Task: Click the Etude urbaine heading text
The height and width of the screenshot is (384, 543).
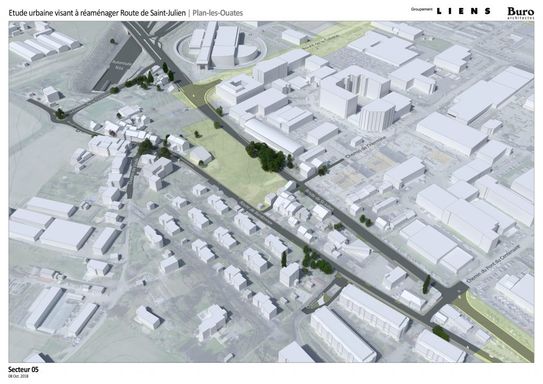Action: (x=97, y=13)
